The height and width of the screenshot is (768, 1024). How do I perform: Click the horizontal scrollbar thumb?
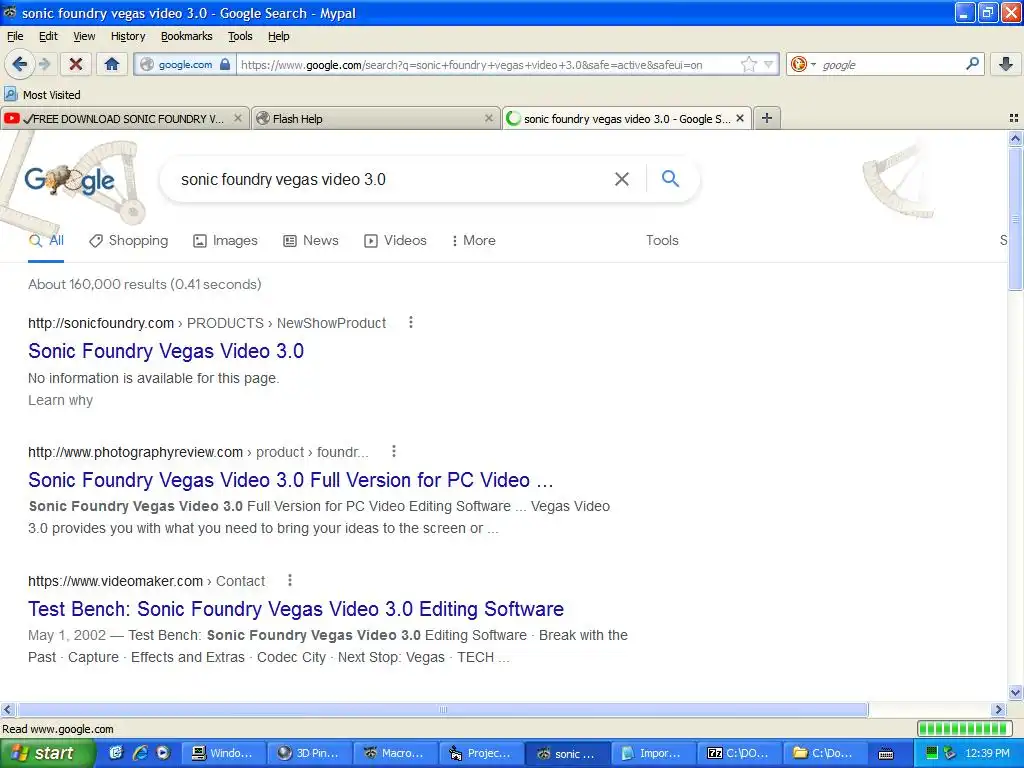click(x=442, y=709)
